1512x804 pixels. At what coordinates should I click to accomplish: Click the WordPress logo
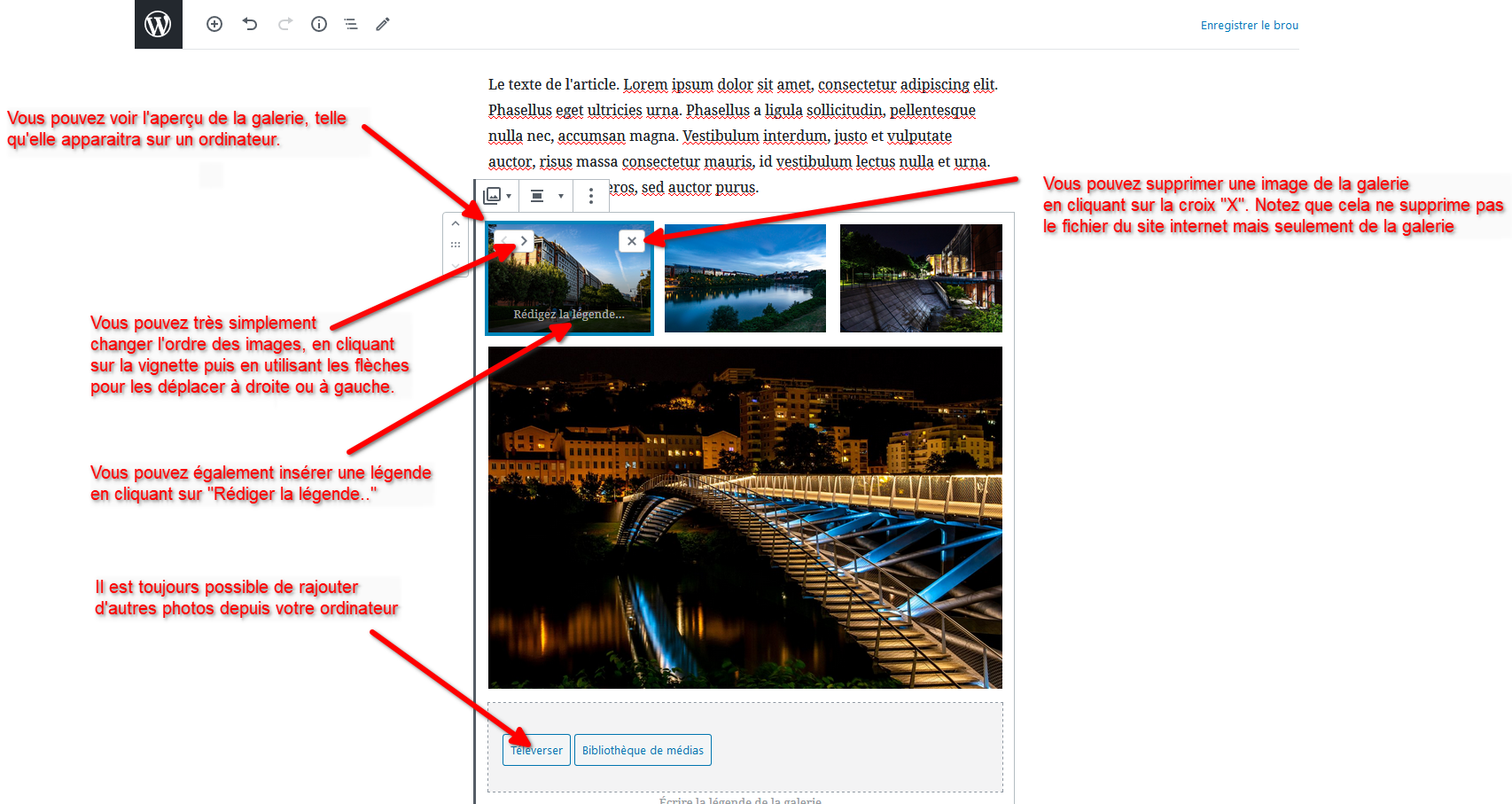click(x=158, y=24)
